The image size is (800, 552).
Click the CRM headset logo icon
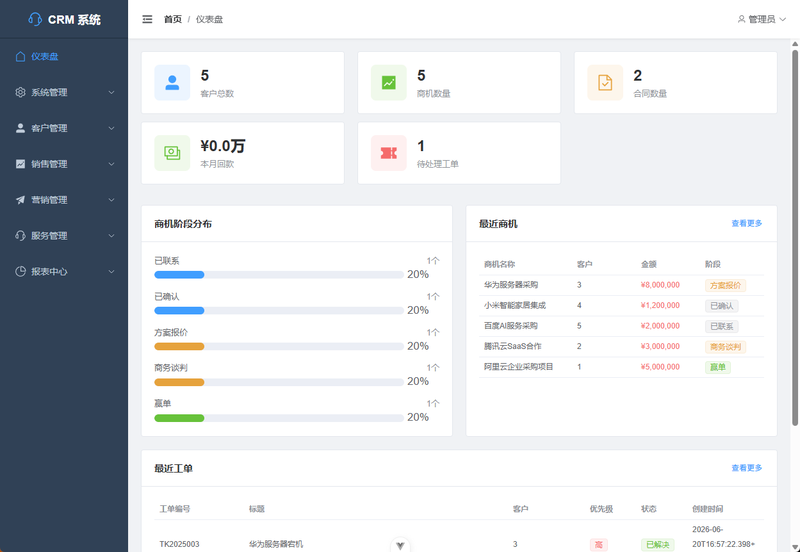pyautogui.click(x=35, y=19)
